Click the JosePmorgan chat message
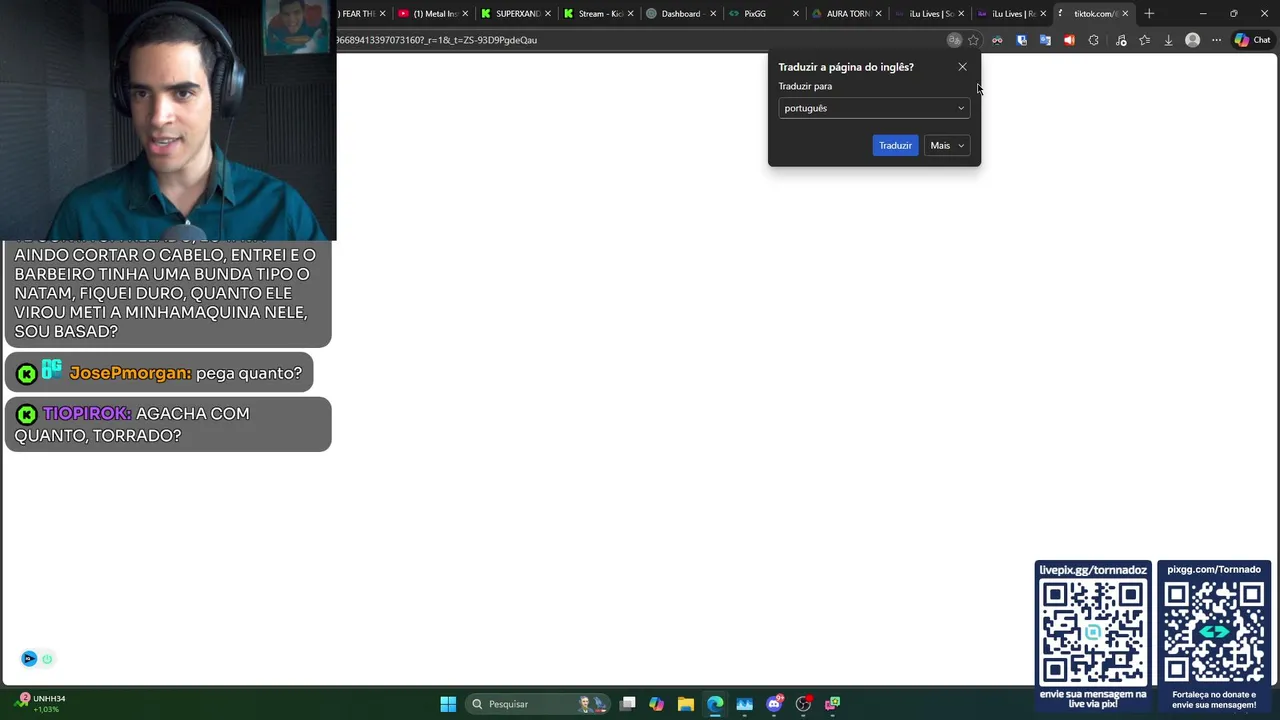Viewport: 1280px width, 720px height. pyautogui.click(x=159, y=373)
